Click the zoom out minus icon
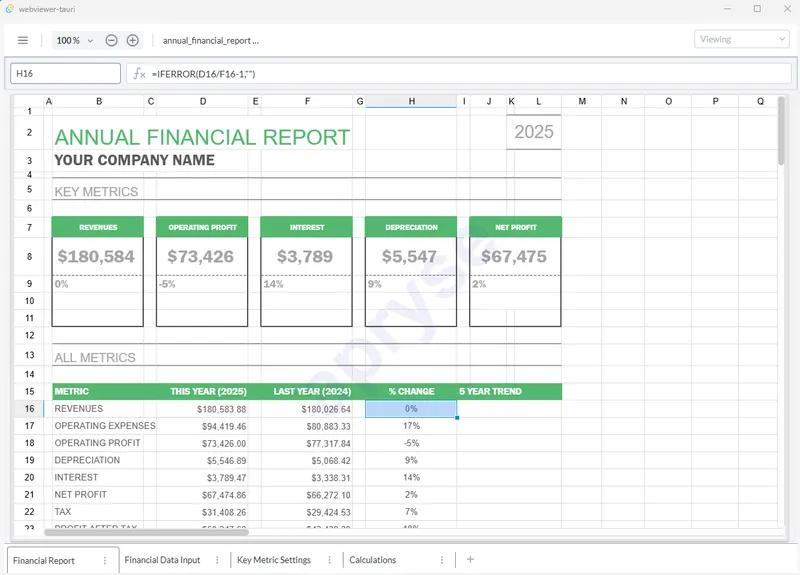 111,40
